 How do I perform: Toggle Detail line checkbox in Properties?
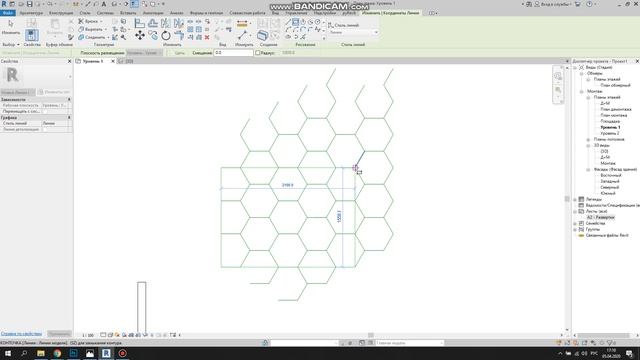click(45, 129)
